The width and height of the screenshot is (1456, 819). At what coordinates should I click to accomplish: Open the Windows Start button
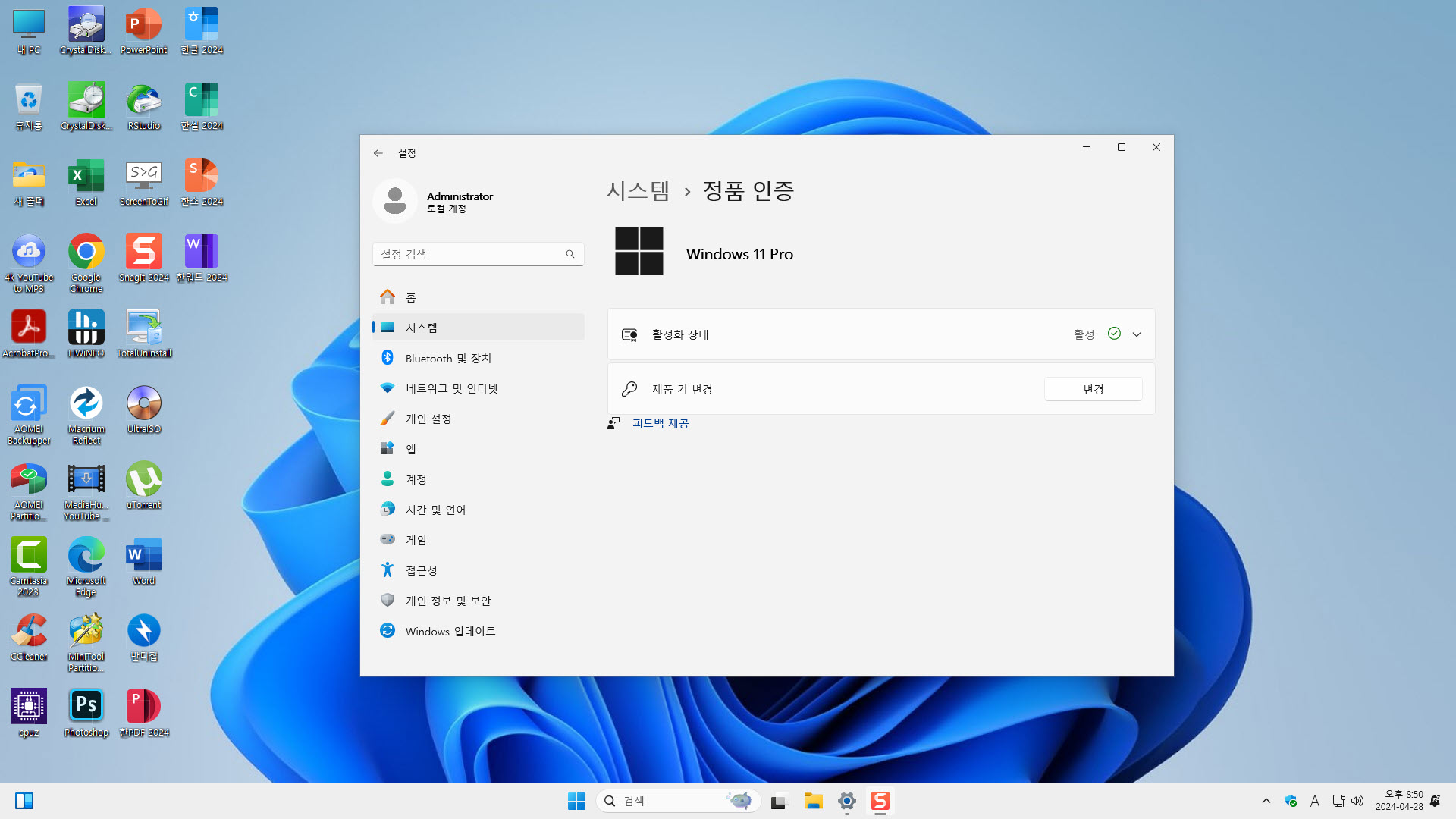[x=576, y=801]
